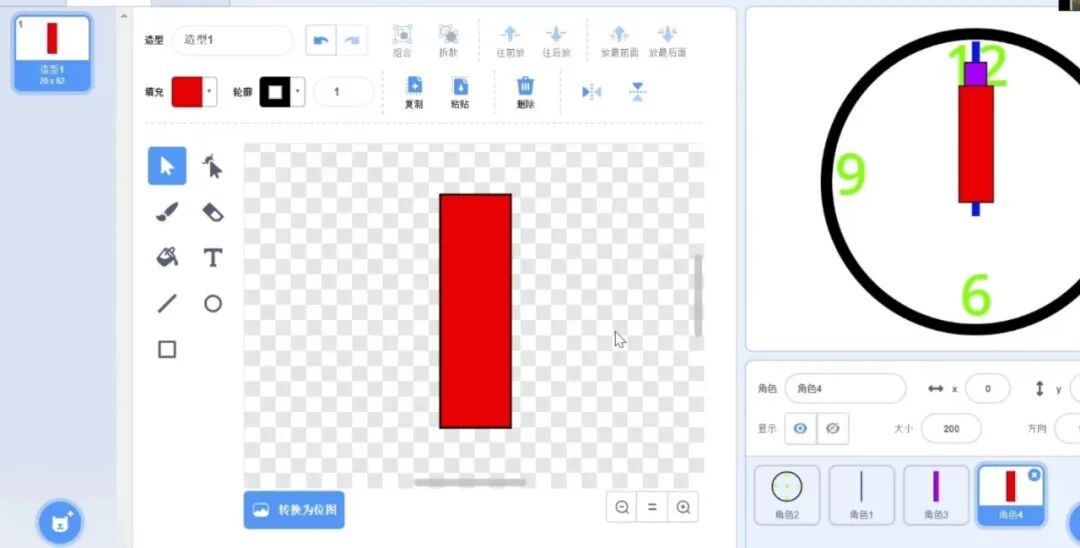The image size is (1080, 548).
Task: Choose the Circle tool
Action: [212, 304]
